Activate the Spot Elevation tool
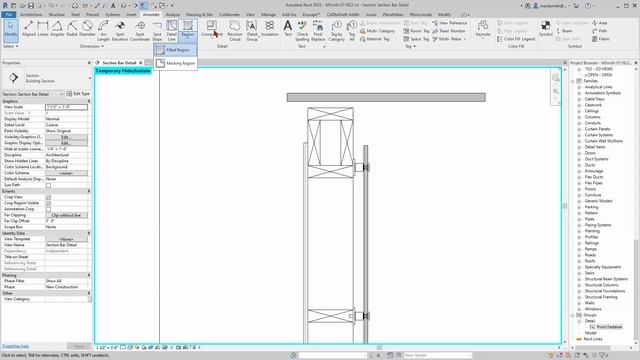 [x=120, y=31]
